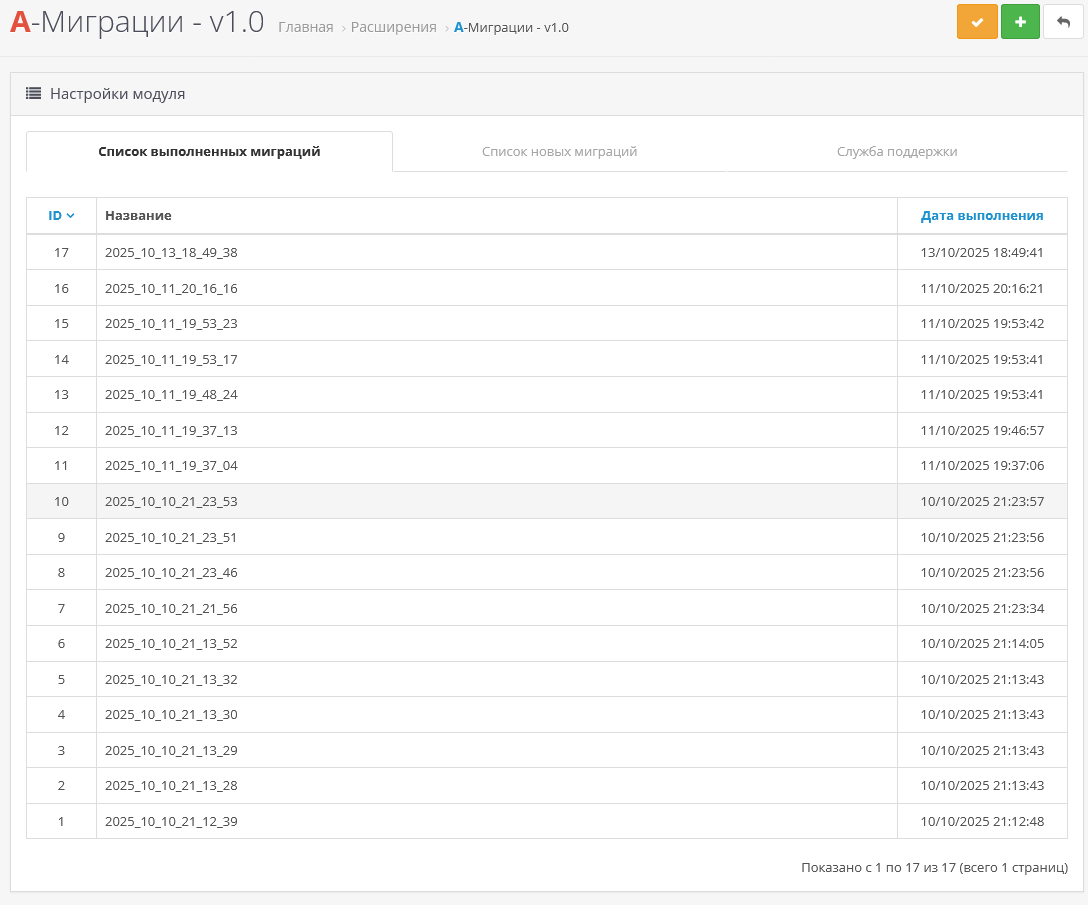The height and width of the screenshot is (905, 1088).
Task: Click the orange checkmark button
Action: pyautogui.click(x=977, y=22)
